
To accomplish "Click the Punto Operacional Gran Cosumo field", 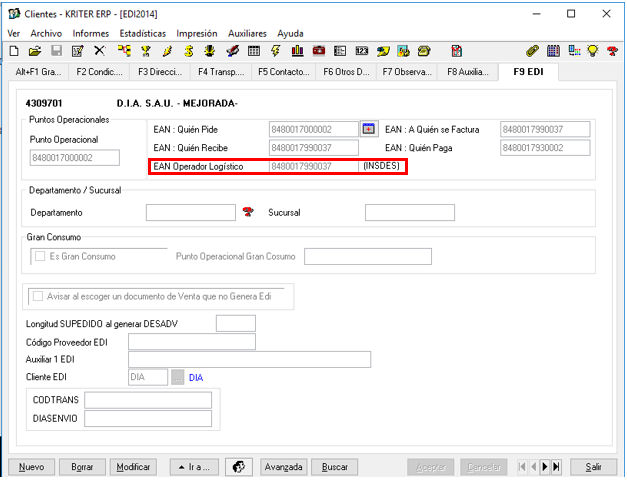I will [368, 256].
